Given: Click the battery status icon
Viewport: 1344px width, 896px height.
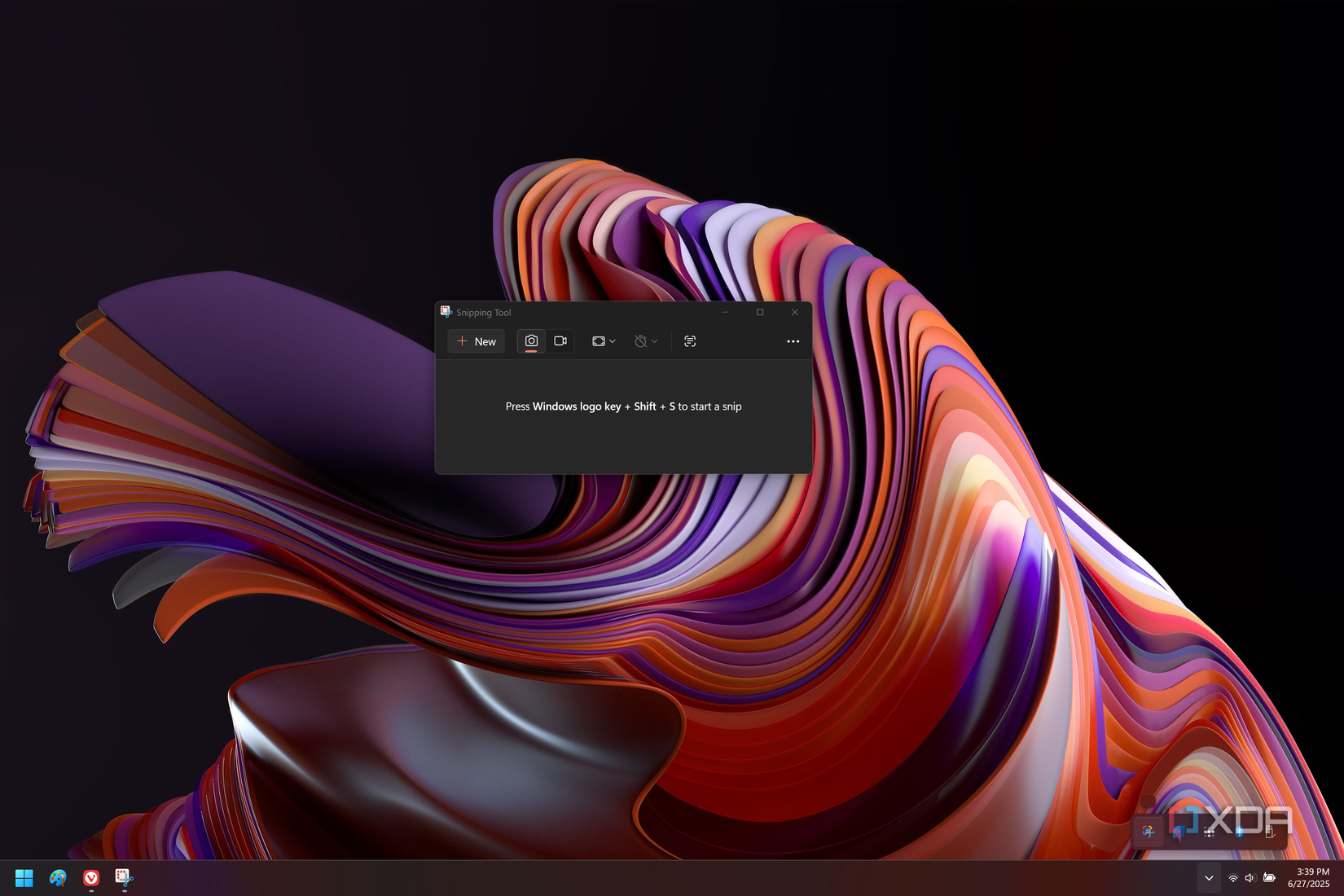Looking at the screenshot, I should [x=1269, y=878].
